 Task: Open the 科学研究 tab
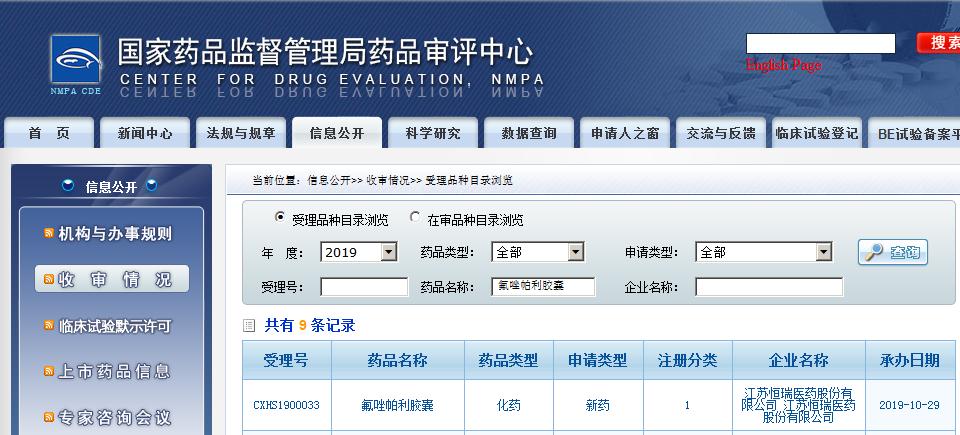coord(433,133)
